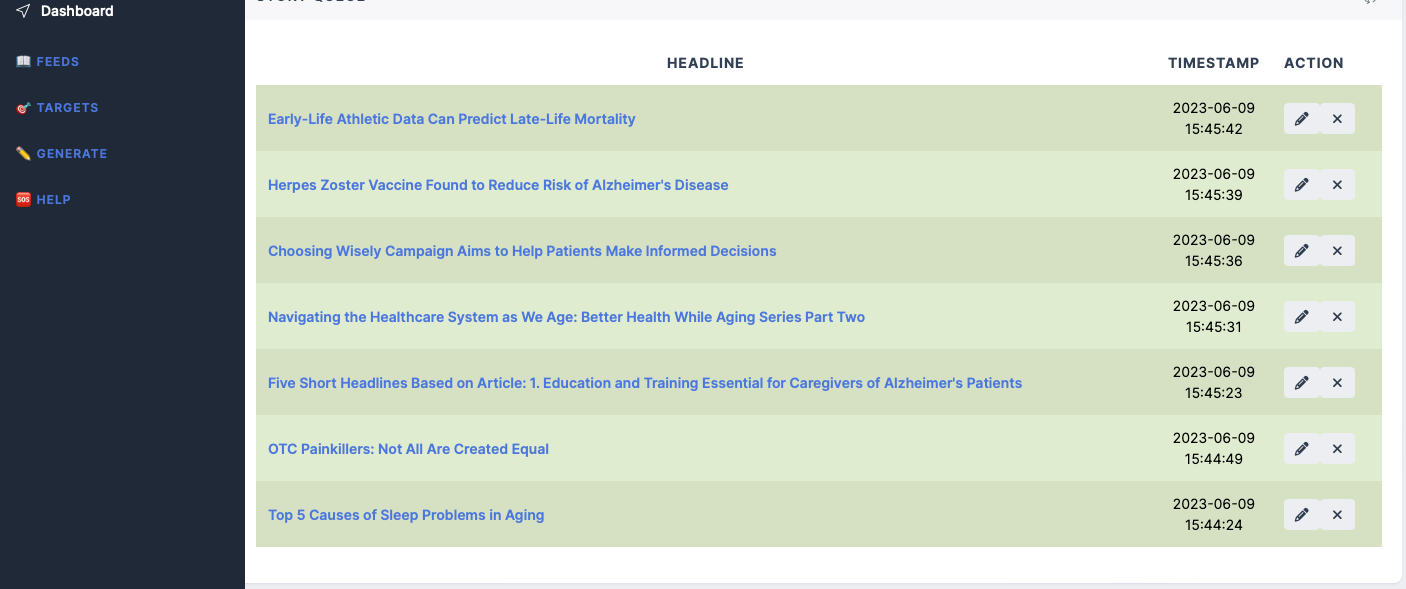Remove the OTC Painkillers story
Viewport: 1406px width, 589px height.
(1337, 449)
